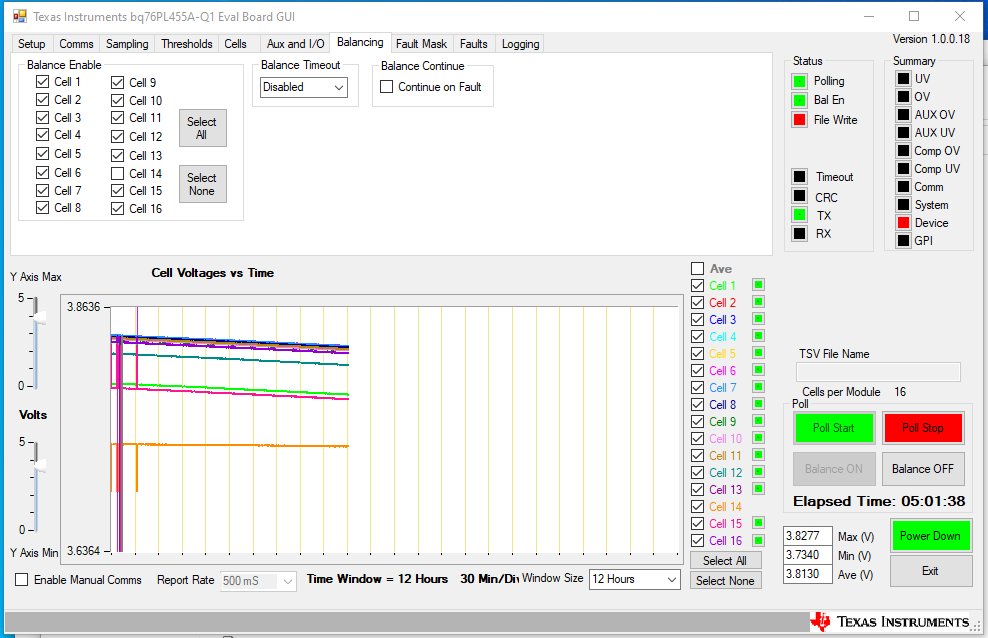The image size is (988, 638).
Task: Click the Cell 1 green balance indicator icon
Action: click(758, 285)
